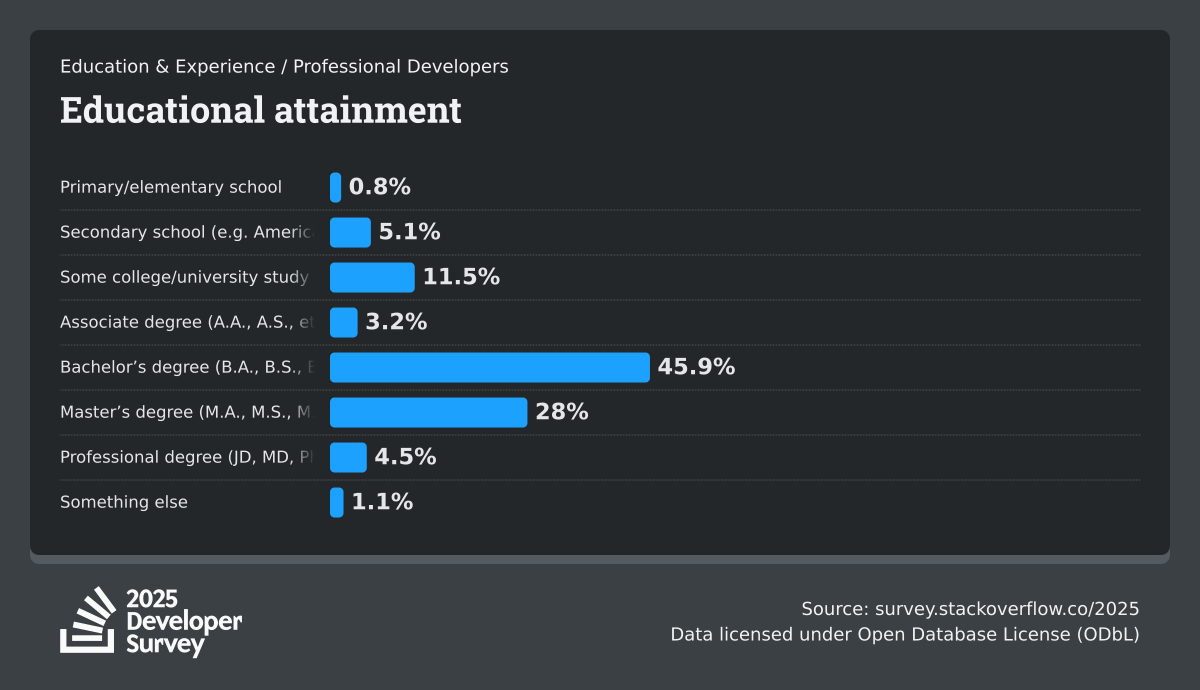Click the Primary/elementary school bar
Image resolution: width=1200 pixels, height=690 pixels.
click(335, 187)
